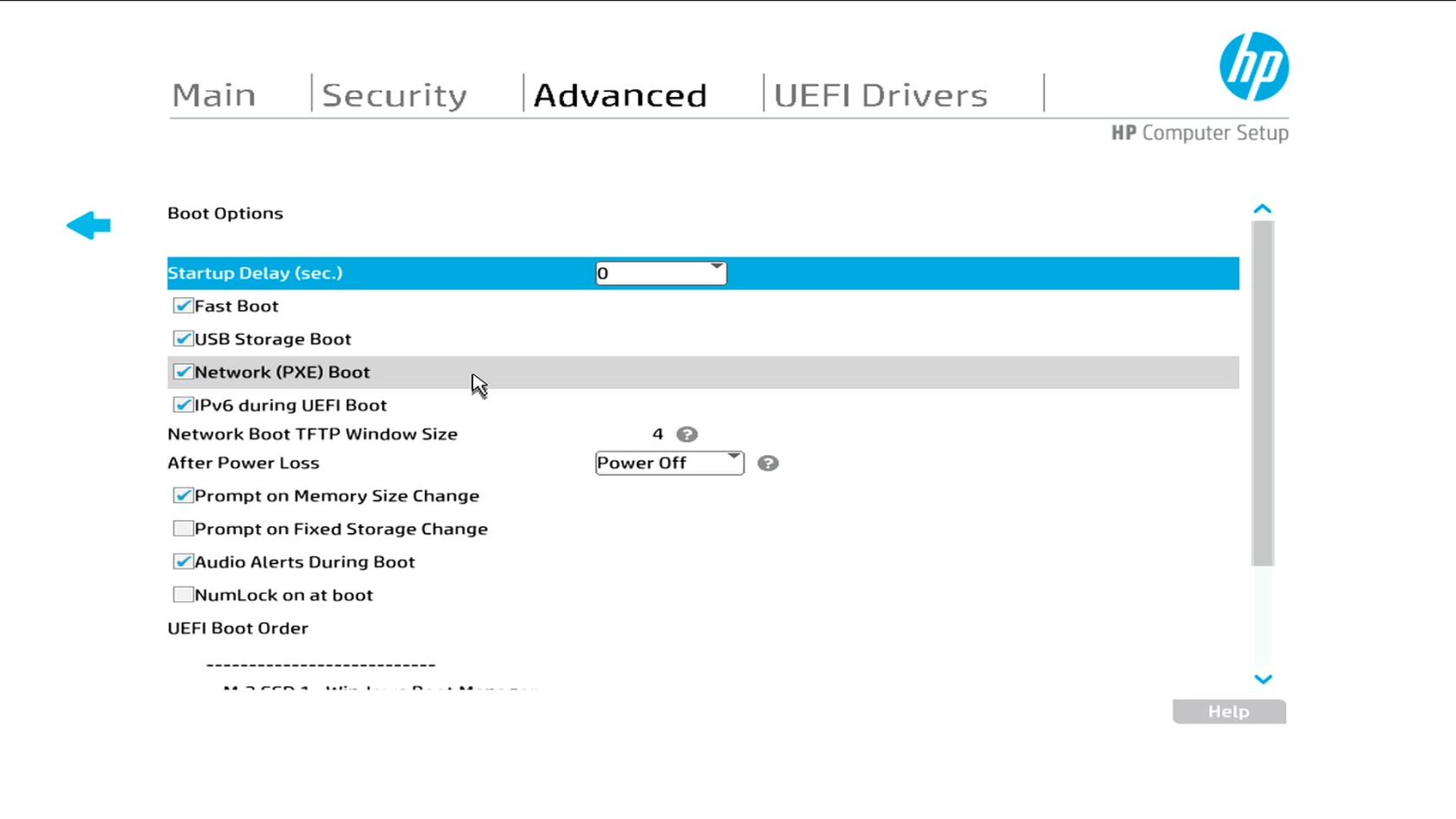Open the Security tab
1456x819 pixels.
click(394, 94)
